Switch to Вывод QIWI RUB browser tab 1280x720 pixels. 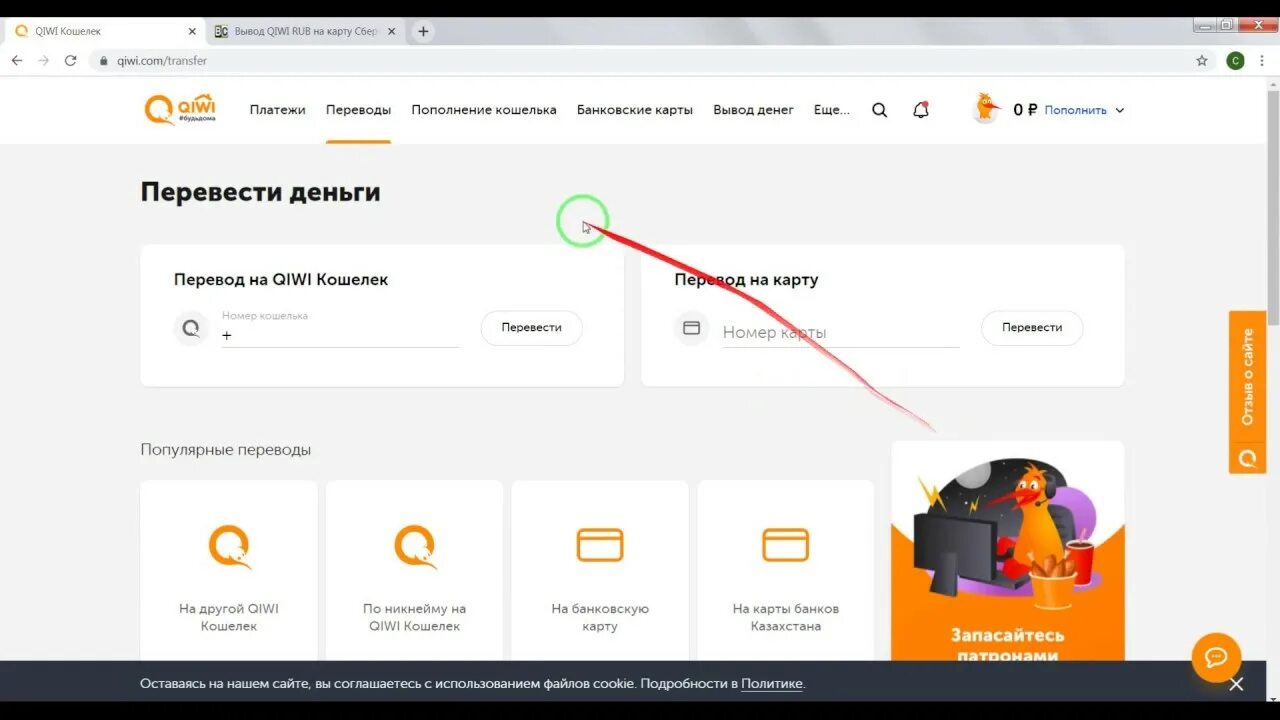point(304,31)
